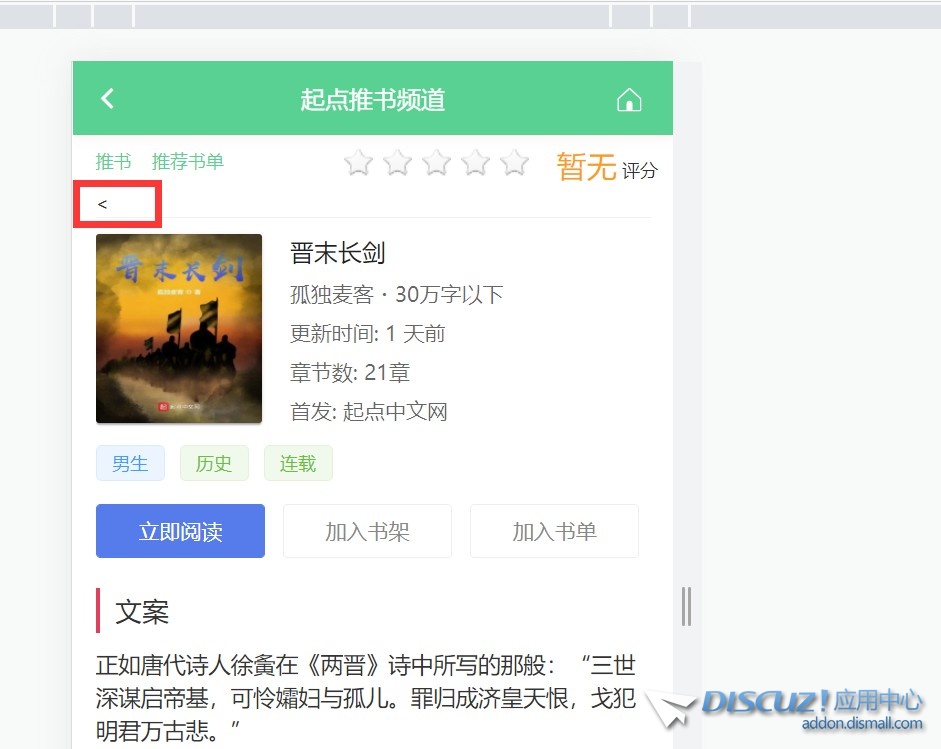Image resolution: width=941 pixels, height=749 pixels.
Task: Click the 暂无 评分 rating label
Action: 607,167
